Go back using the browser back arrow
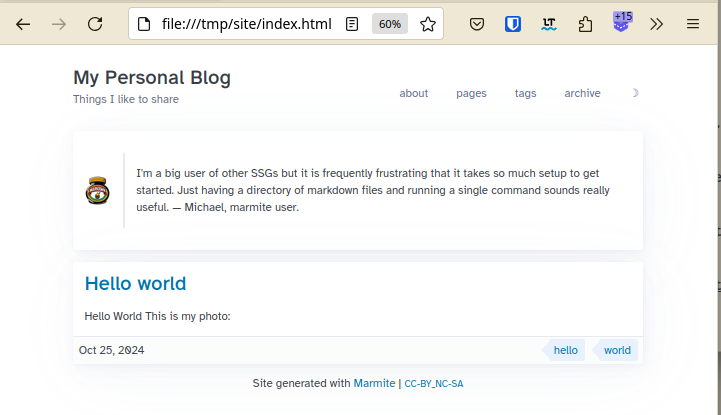Image resolution: width=721 pixels, height=415 pixels. (x=23, y=24)
